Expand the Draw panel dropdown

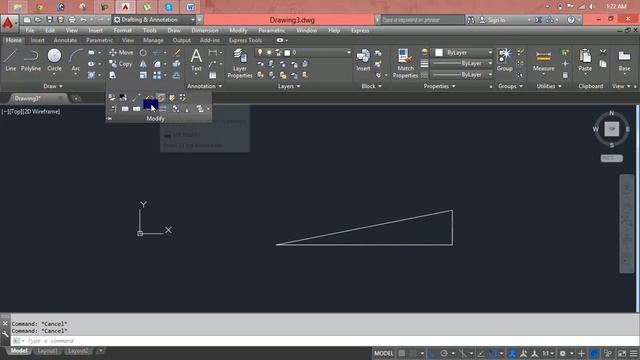[53, 86]
